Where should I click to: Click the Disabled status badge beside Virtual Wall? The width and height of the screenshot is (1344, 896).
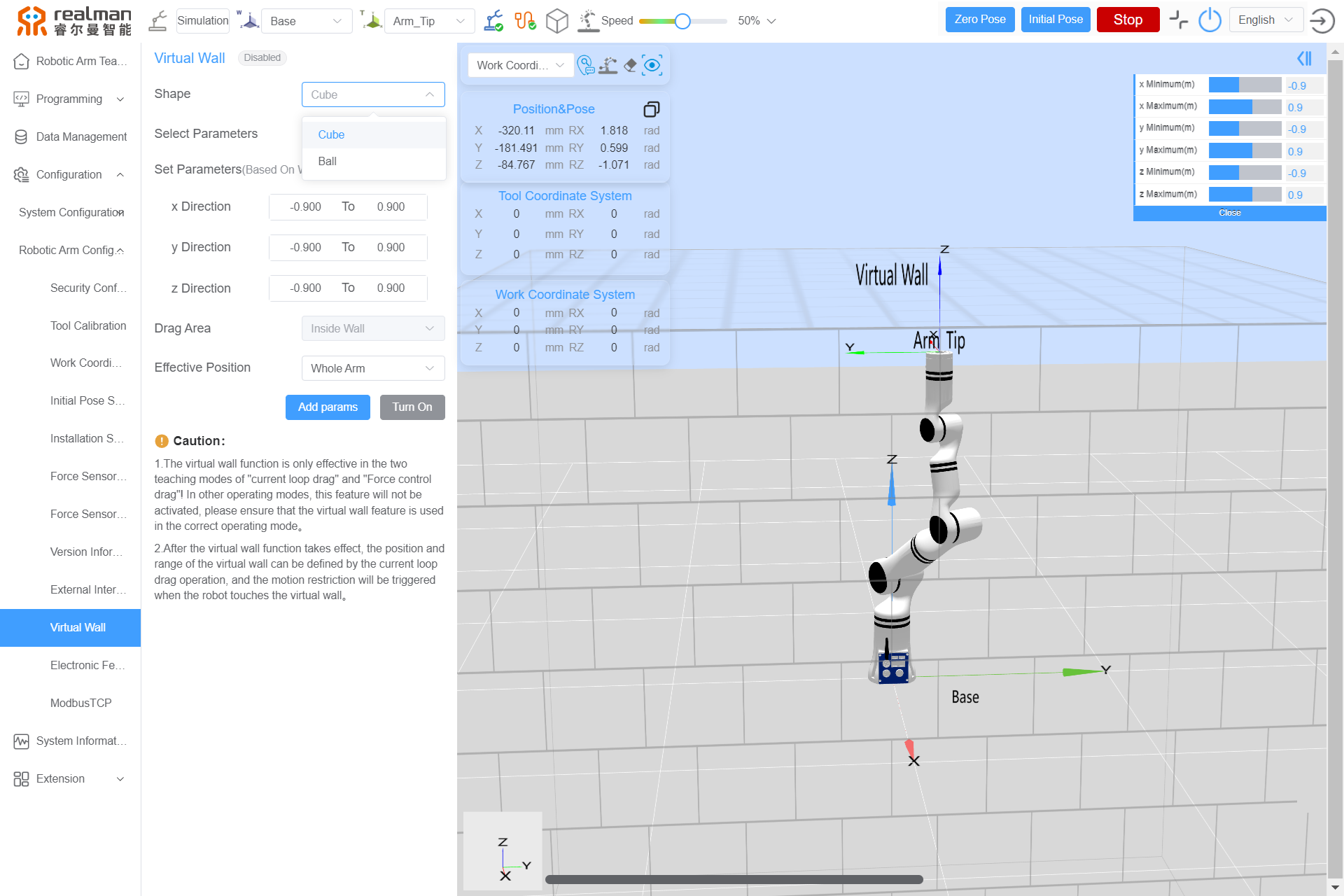click(262, 58)
